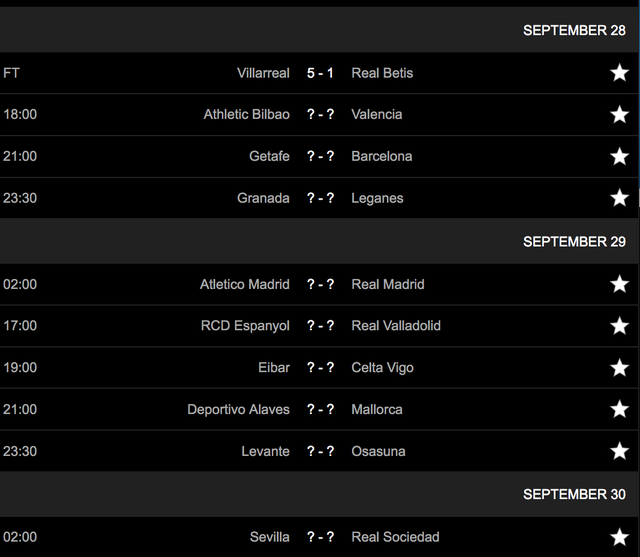
Task: Favorite the Granada vs Leganes fixture
Action: pyautogui.click(x=620, y=198)
